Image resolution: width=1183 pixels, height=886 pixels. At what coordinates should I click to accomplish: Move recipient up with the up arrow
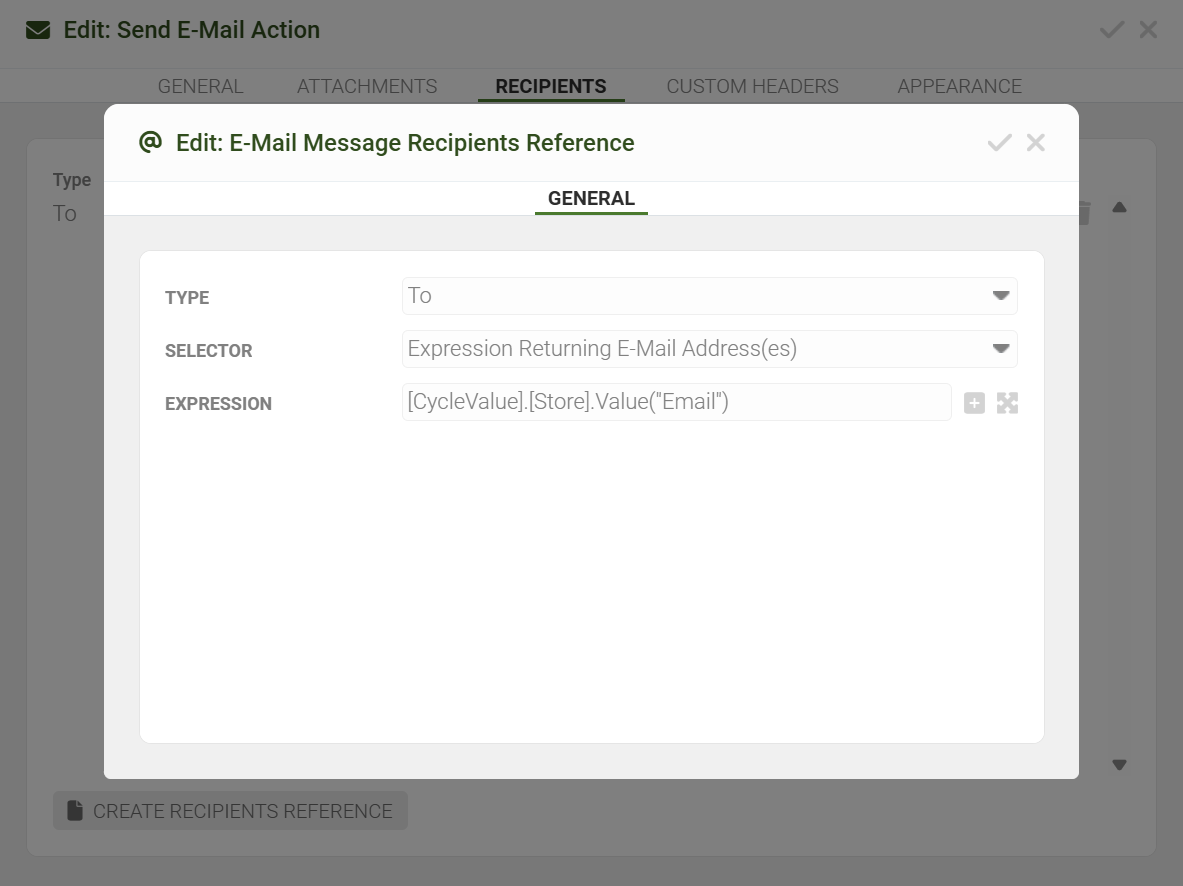tap(1119, 208)
